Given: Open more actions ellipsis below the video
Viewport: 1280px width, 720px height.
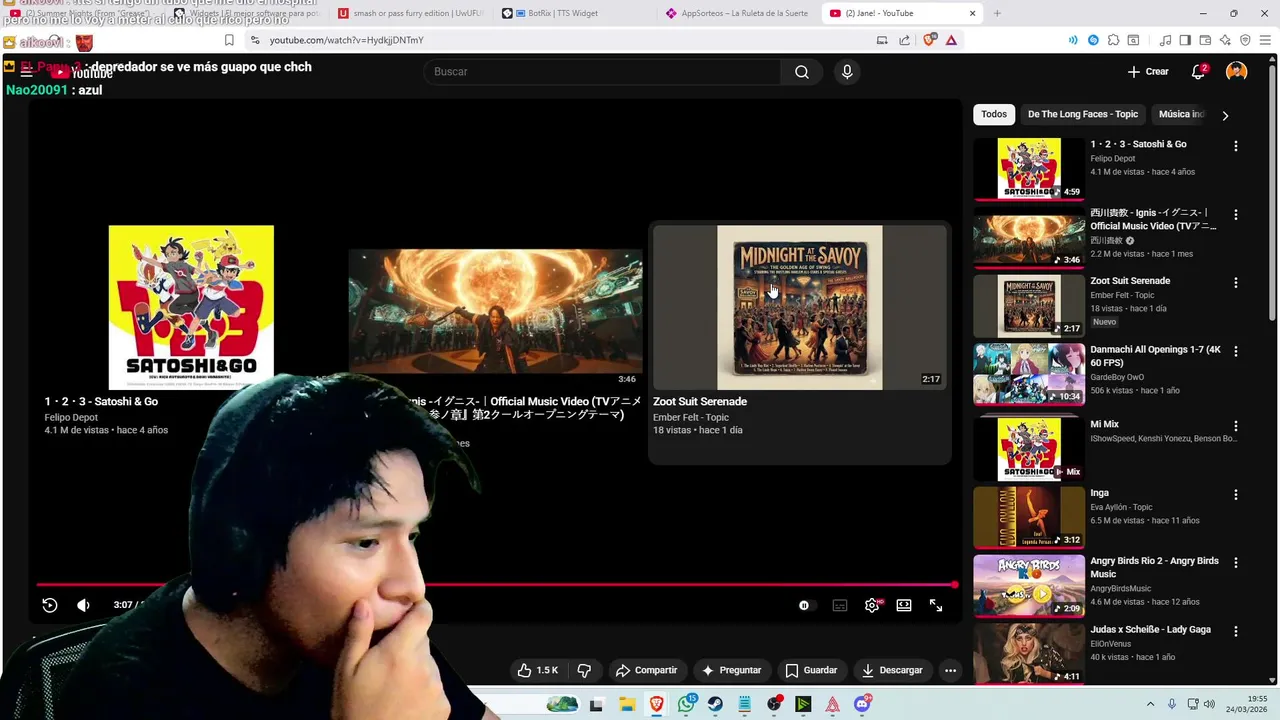Looking at the screenshot, I should click(950, 670).
